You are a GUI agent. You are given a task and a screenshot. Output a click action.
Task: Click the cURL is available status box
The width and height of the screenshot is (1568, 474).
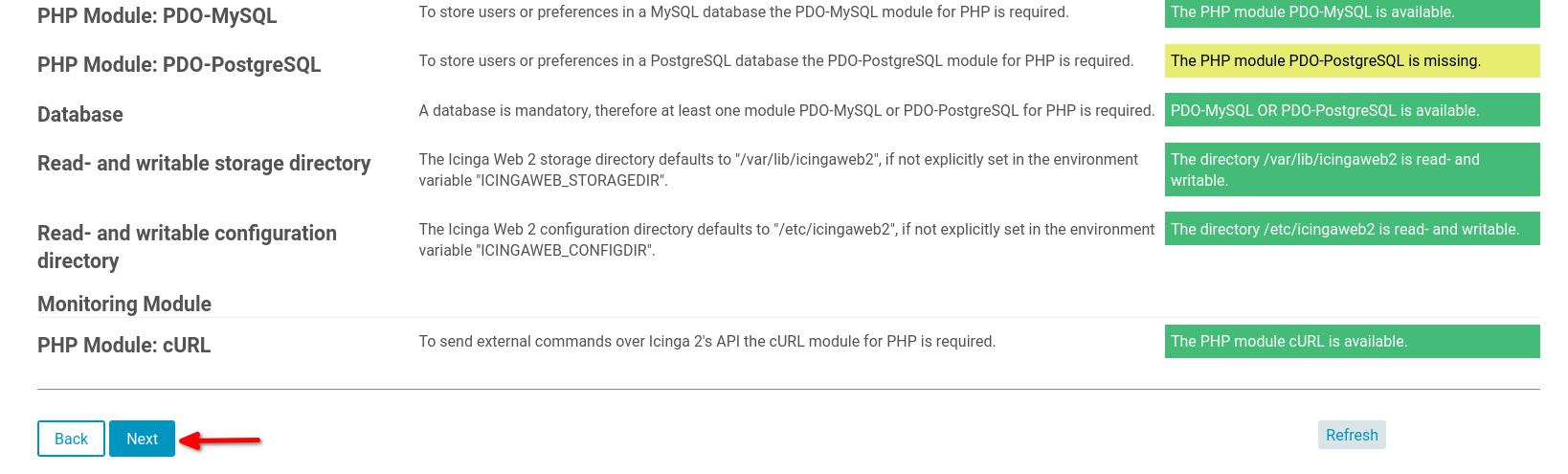(1352, 341)
